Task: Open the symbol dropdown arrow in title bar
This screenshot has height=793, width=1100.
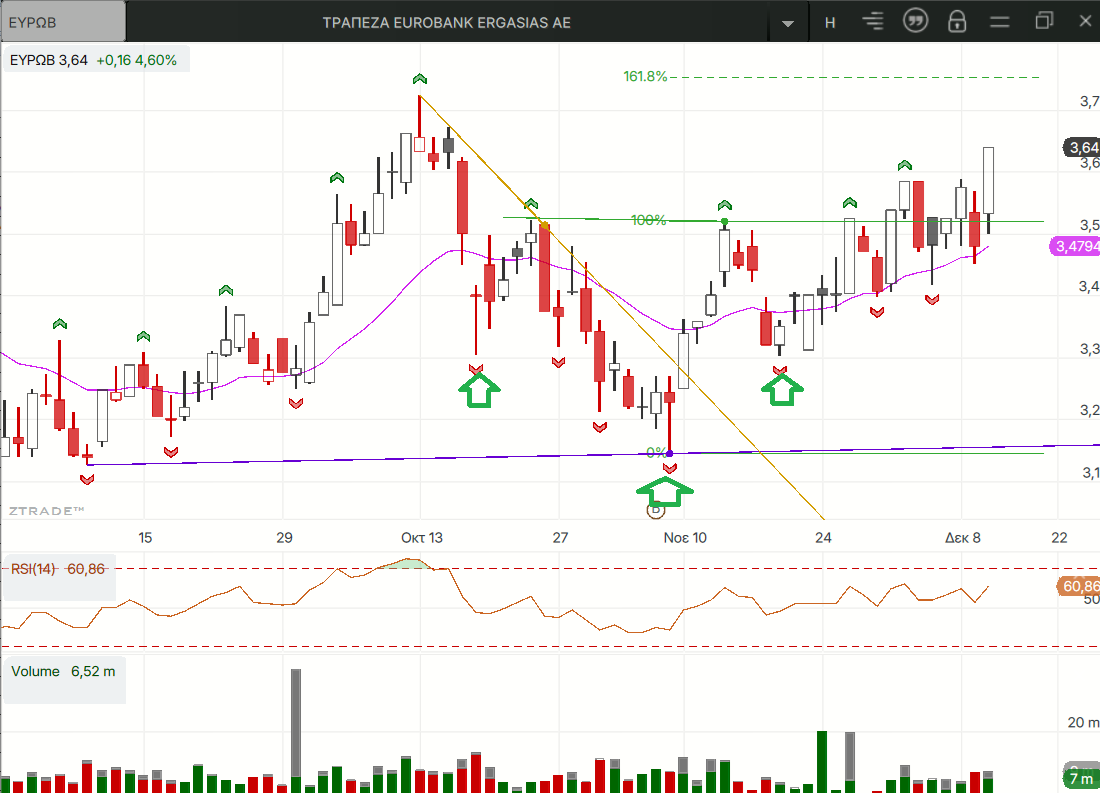Action: click(x=789, y=23)
